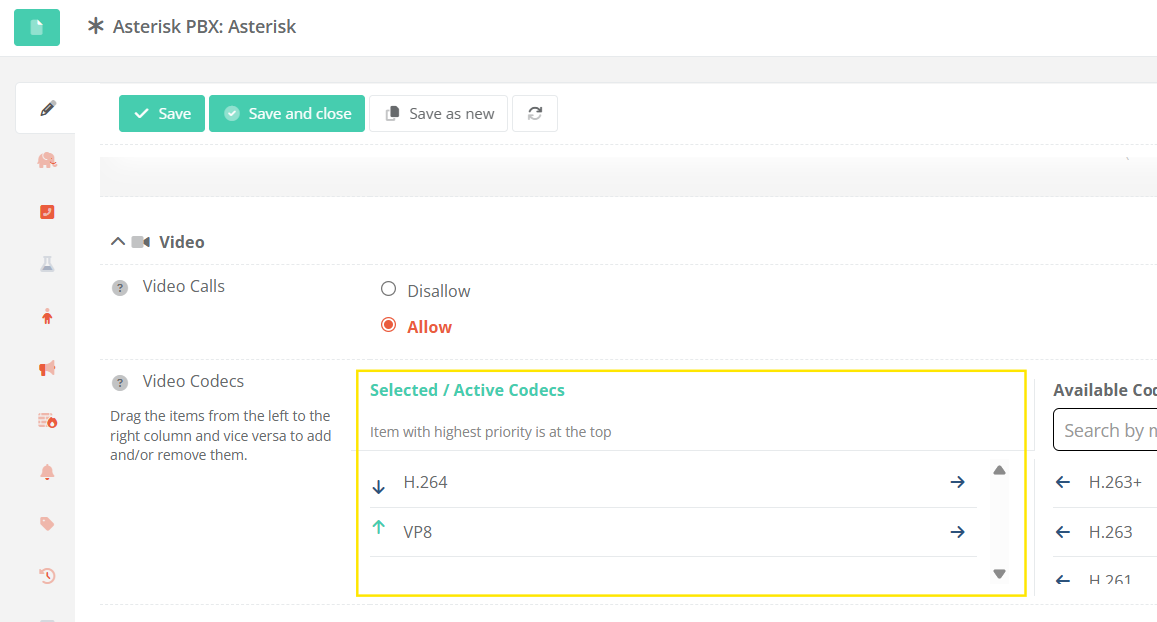Open the pencil edit tab in sidebar
The image size is (1157, 622).
click(x=47, y=108)
